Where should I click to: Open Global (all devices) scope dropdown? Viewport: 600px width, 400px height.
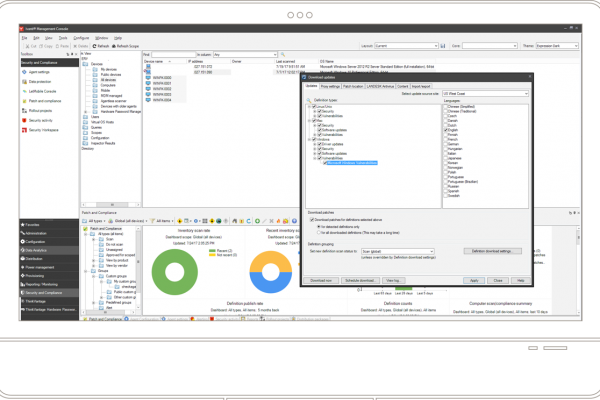tap(128, 221)
